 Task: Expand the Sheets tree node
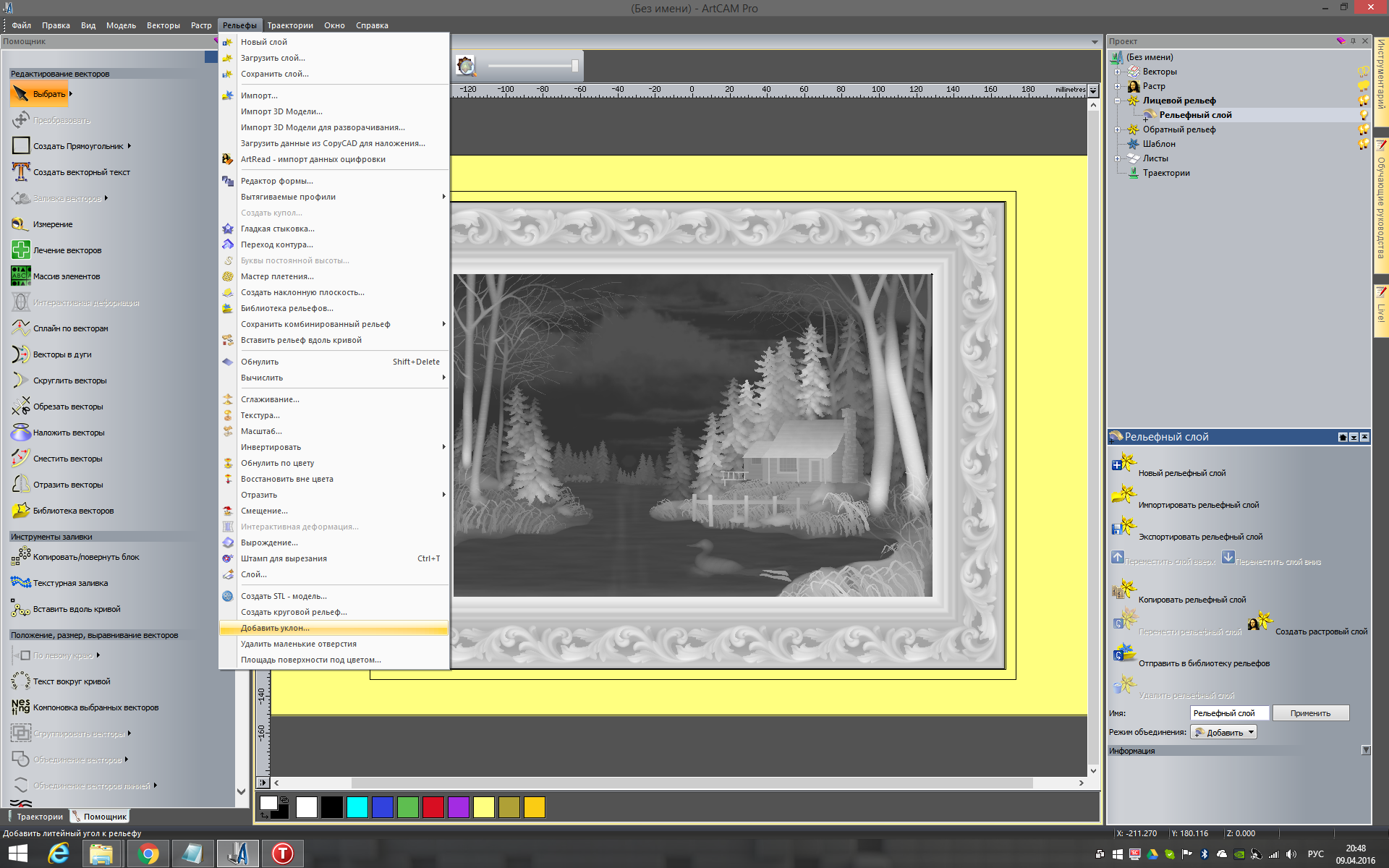[x=1117, y=158]
